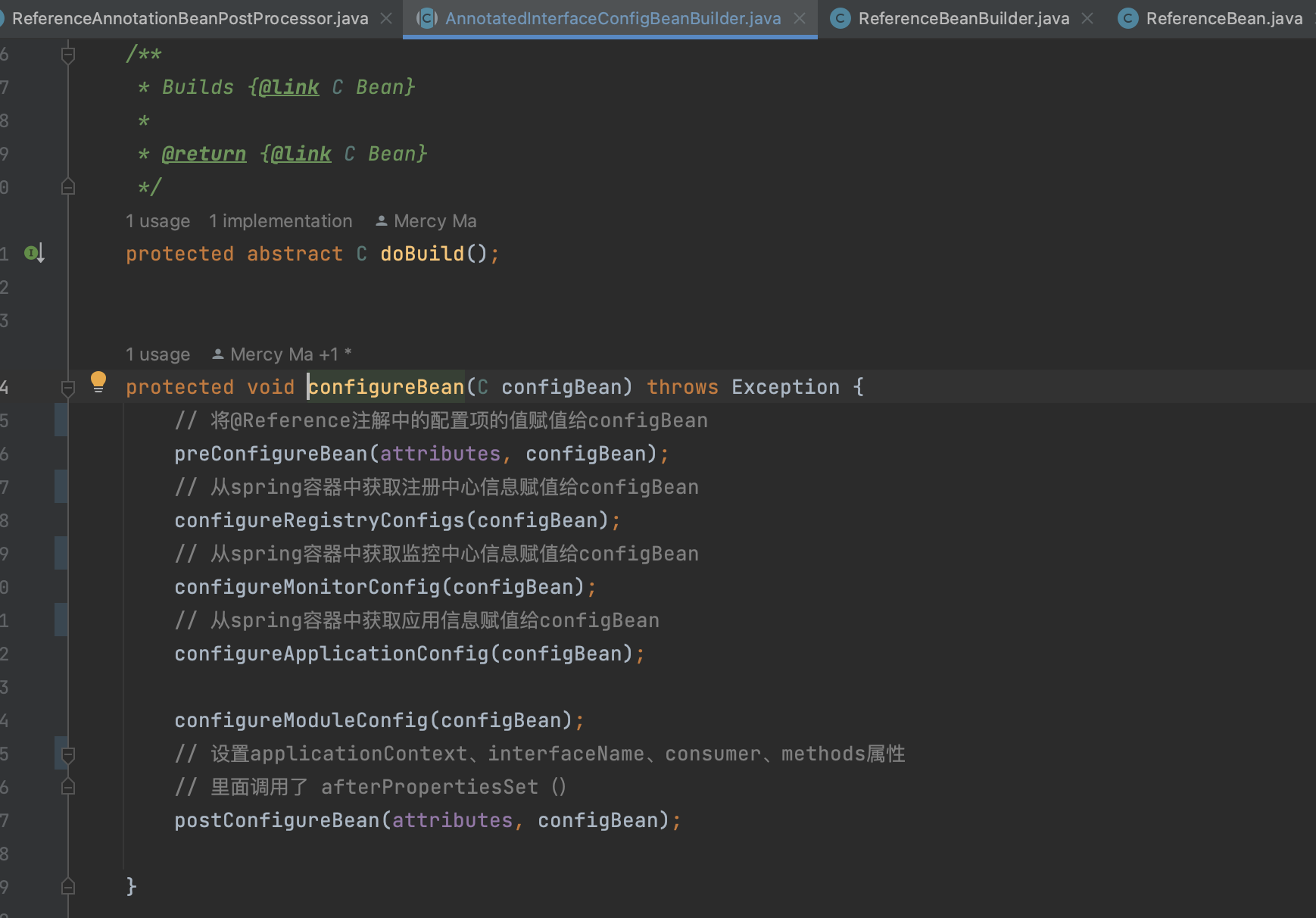
Task: Click the Mercy Ma author hint above doBuild
Action: click(x=426, y=221)
